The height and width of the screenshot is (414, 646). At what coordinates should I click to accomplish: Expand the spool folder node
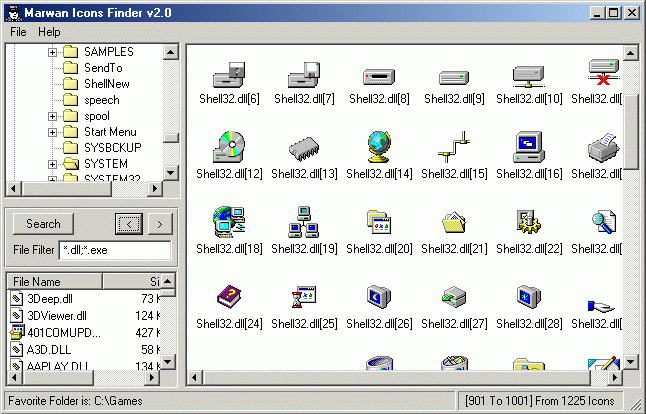click(x=52, y=117)
